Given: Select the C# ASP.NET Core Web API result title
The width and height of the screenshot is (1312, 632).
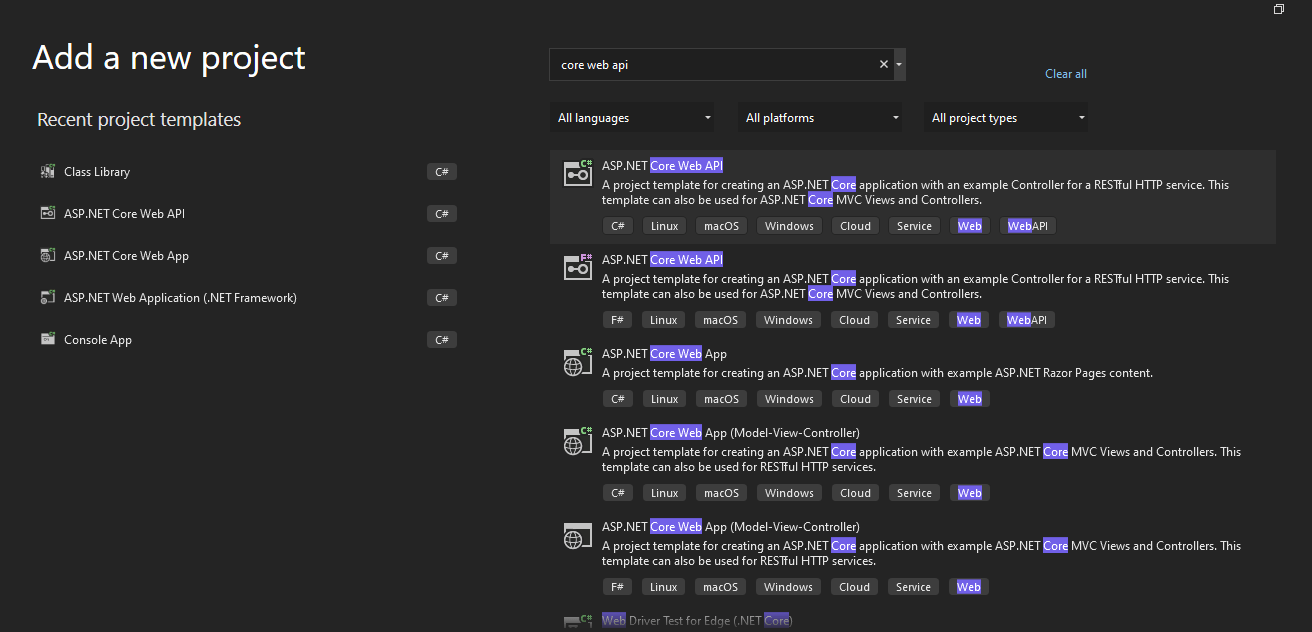Looking at the screenshot, I should tap(662, 166).
